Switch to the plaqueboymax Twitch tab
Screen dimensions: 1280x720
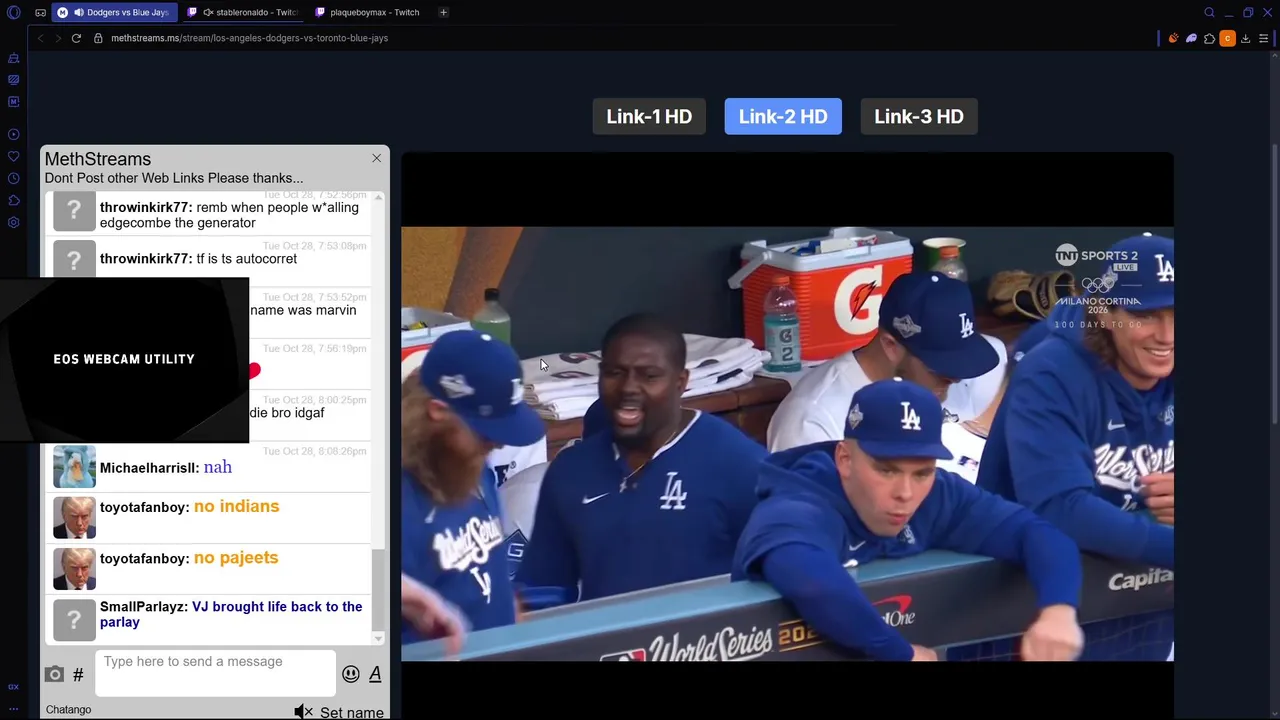pos(368,12)
